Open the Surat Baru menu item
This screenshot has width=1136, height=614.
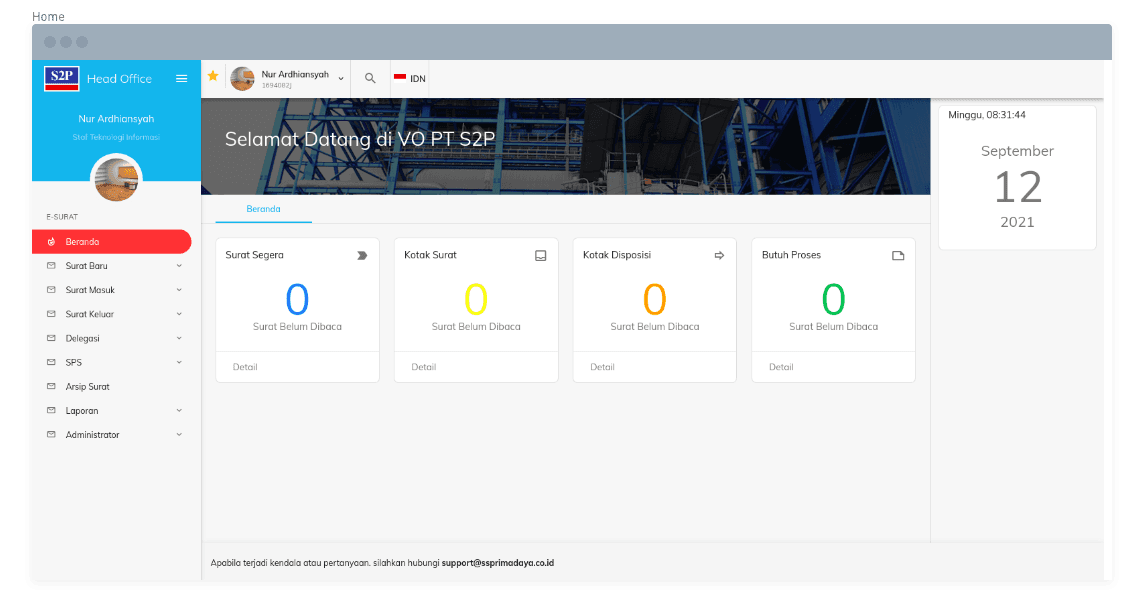pos(116,266)
